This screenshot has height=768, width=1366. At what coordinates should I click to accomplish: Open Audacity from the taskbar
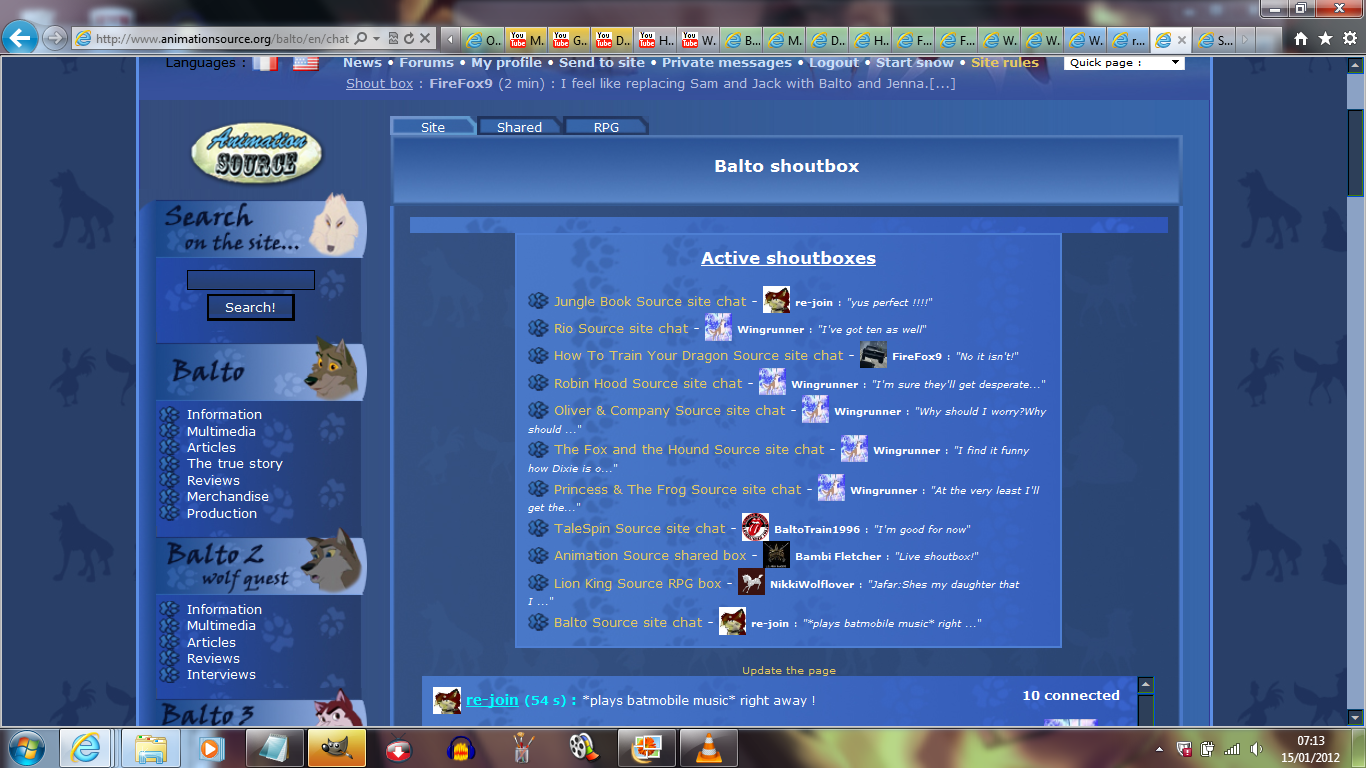461,748
